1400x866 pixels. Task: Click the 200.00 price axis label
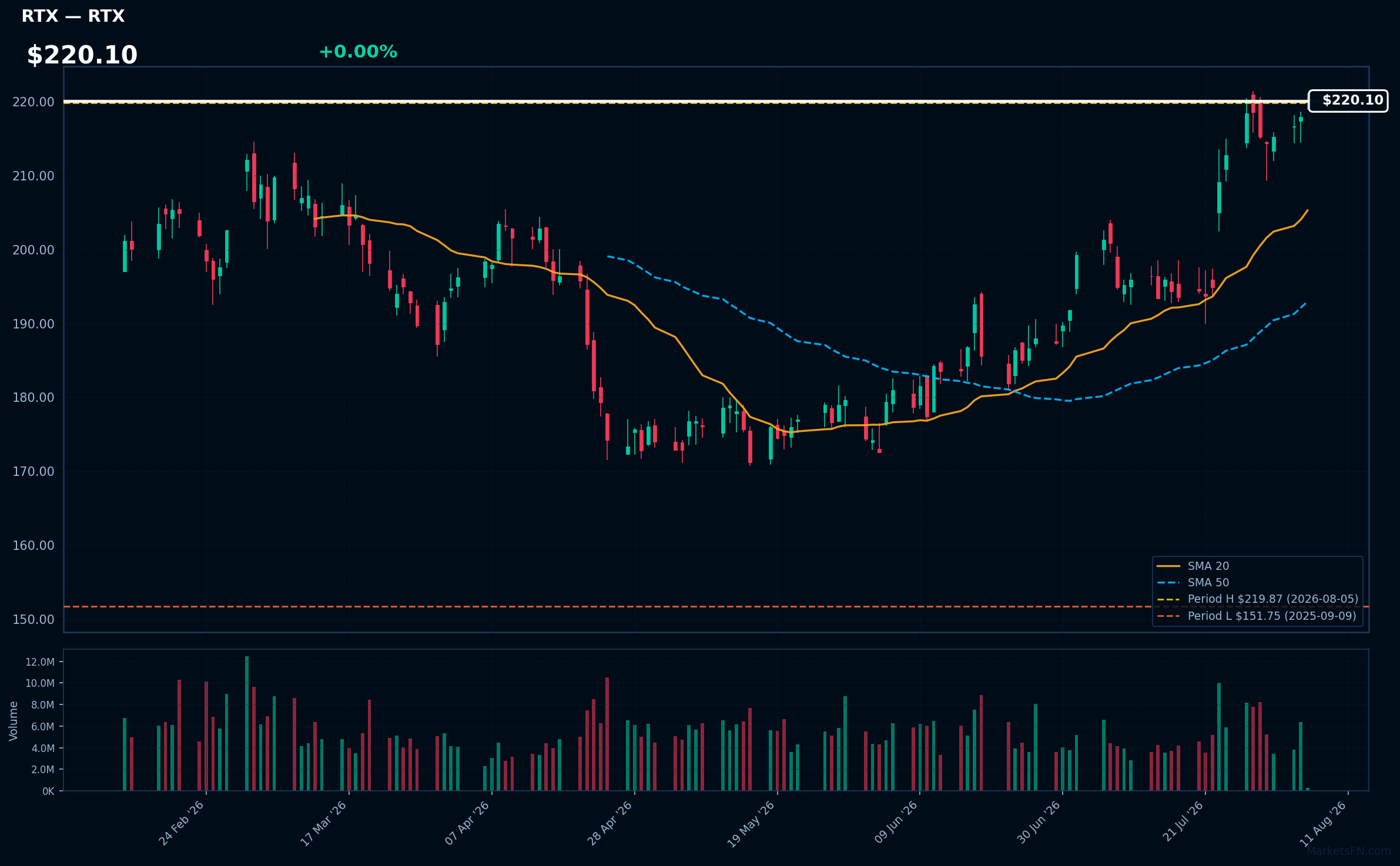tap(34, 250)
